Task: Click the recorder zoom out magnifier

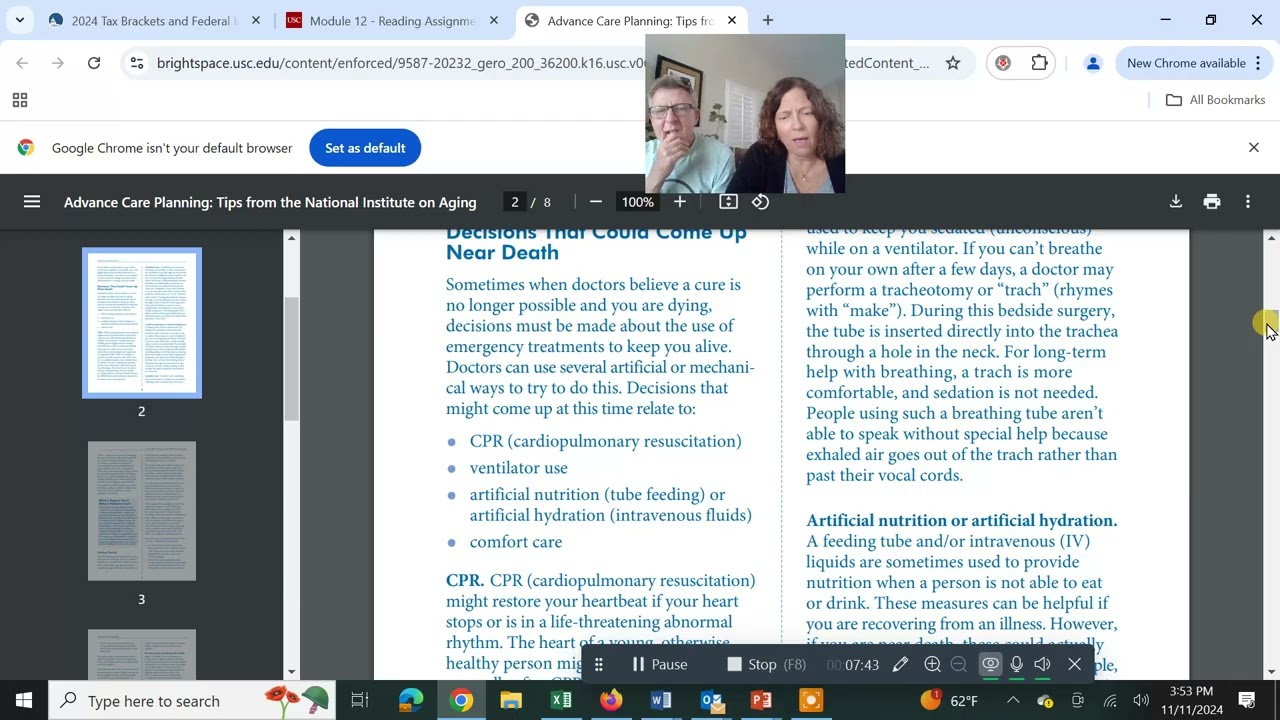Action: click(958, 664)
